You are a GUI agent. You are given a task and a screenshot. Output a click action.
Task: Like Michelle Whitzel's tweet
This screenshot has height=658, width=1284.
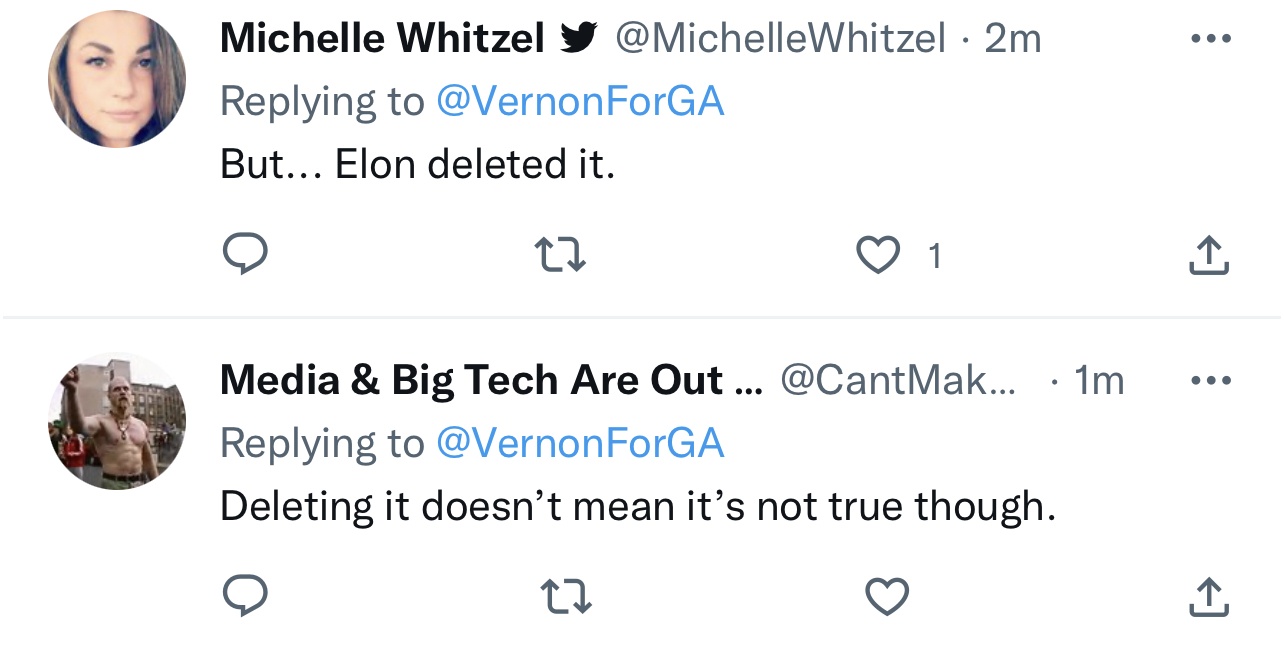(879, 256)
